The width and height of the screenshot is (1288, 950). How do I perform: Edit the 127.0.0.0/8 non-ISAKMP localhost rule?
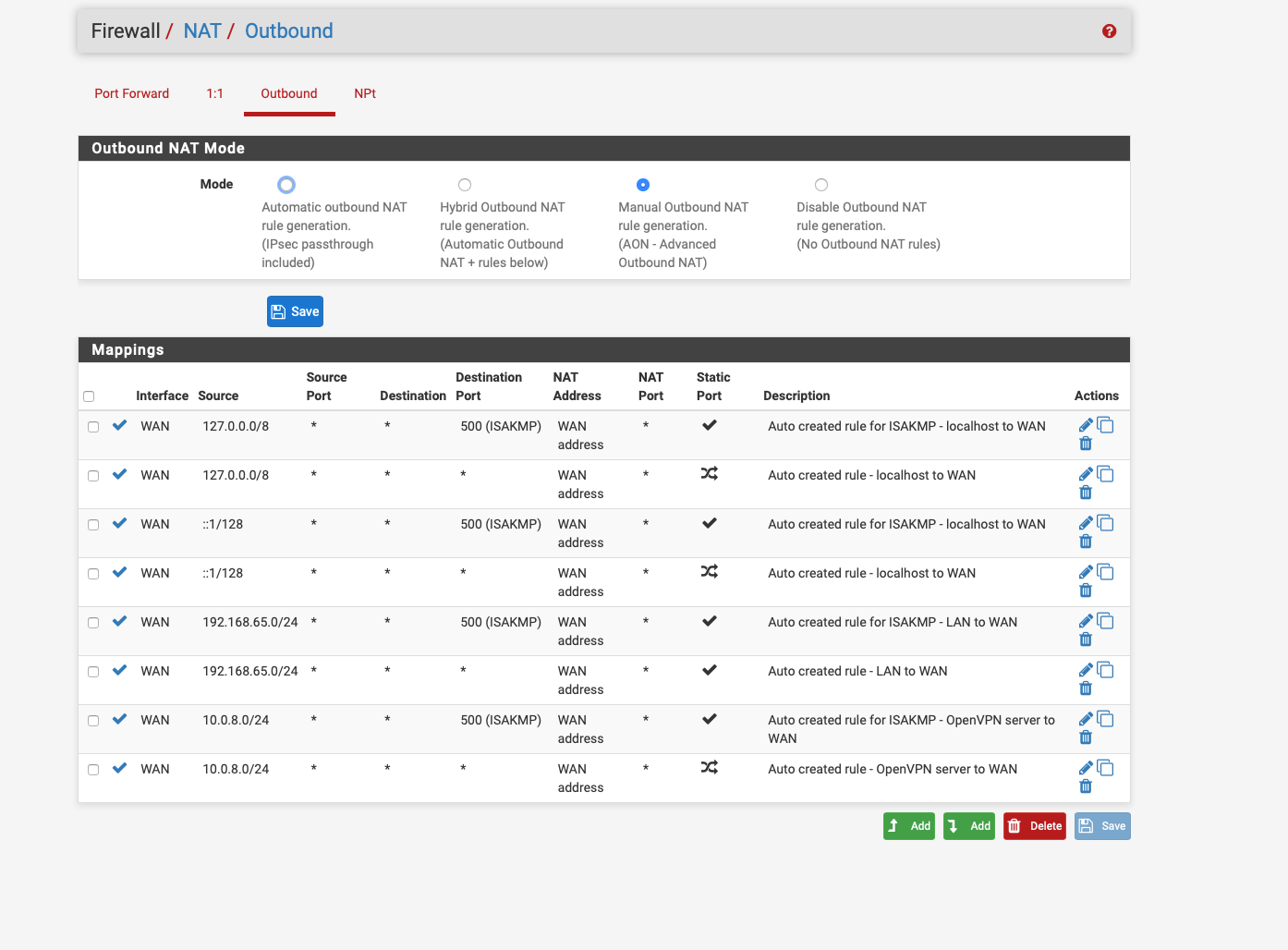pos(1086,474)
